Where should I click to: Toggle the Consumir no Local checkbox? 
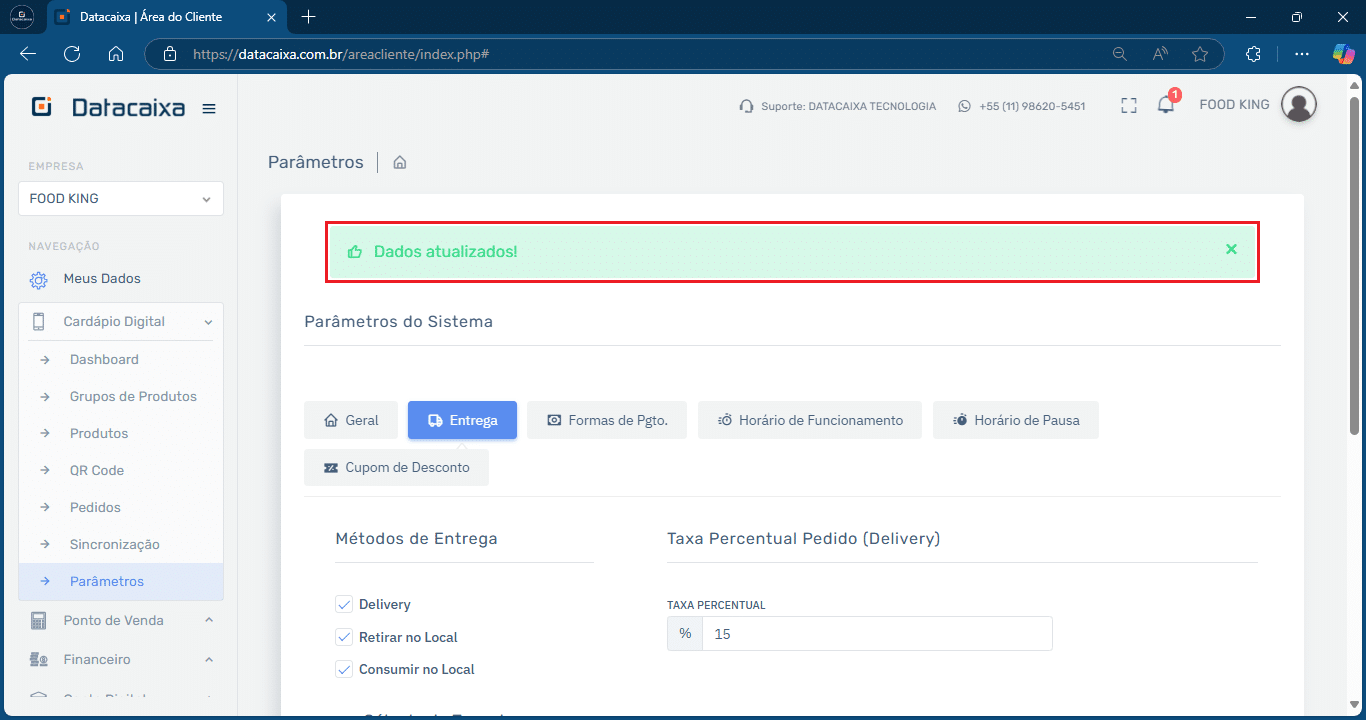point(344,669)
